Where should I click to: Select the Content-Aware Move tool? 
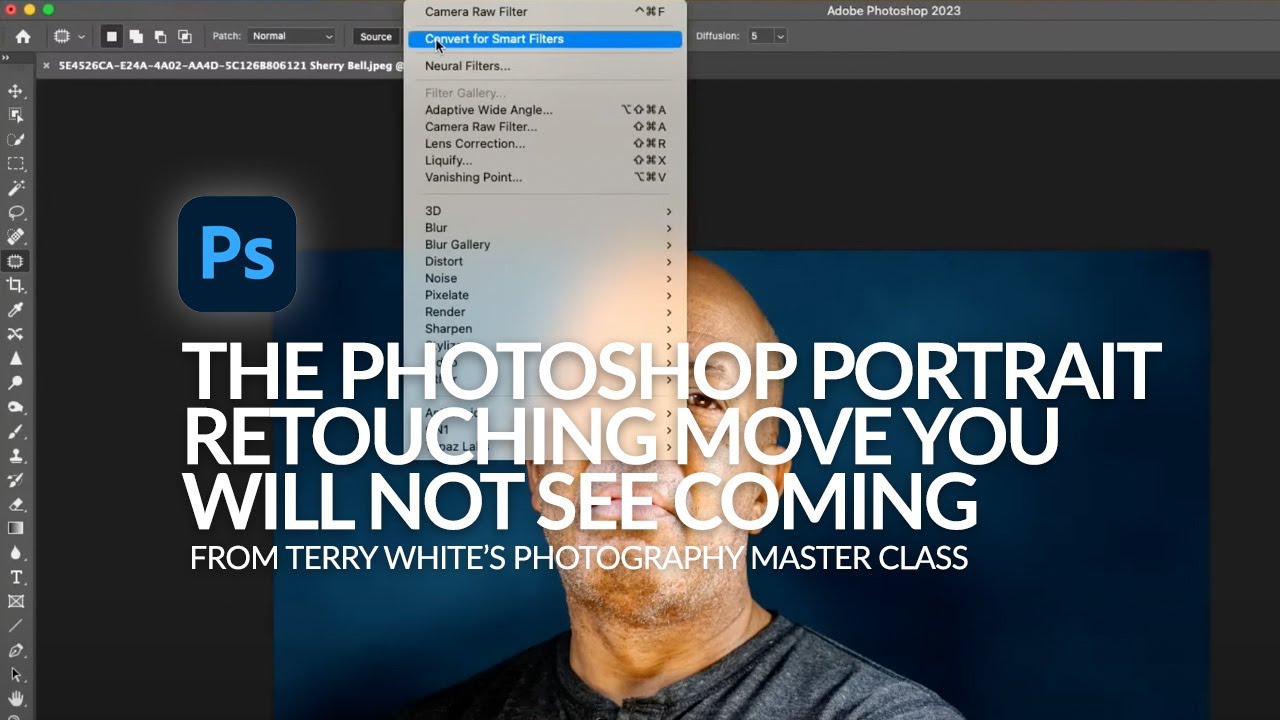point(16,334)
